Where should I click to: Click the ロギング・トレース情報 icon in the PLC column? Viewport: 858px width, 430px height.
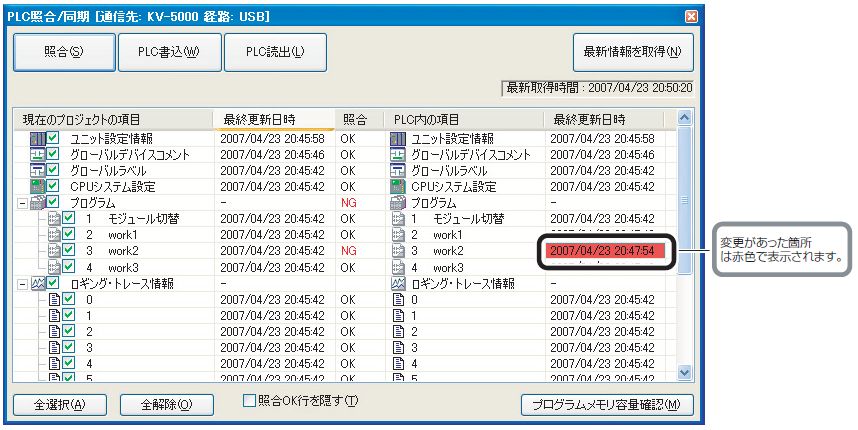[x=396, y=284]
